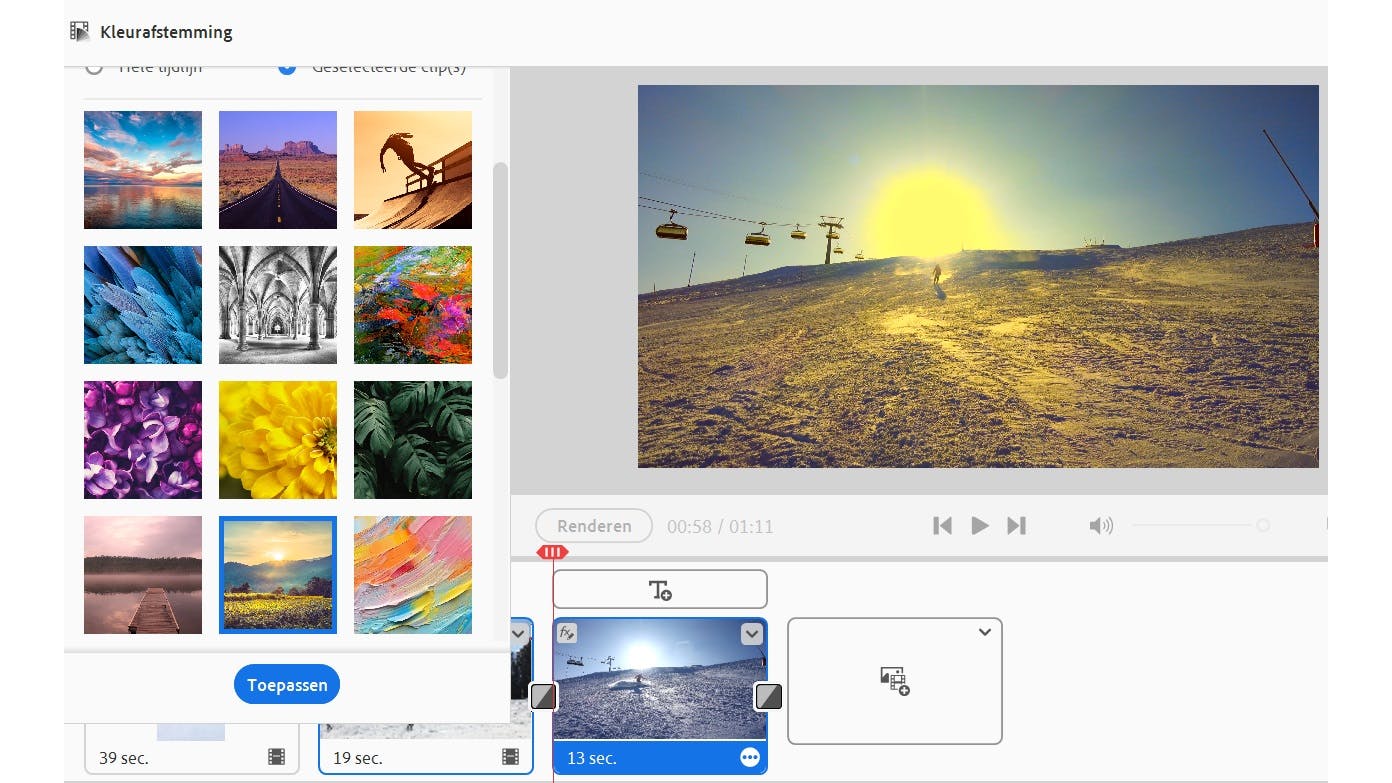Open the fx icon on 13 sec. clip
This screenshot has height=783, width=1392.
[567, 633]
